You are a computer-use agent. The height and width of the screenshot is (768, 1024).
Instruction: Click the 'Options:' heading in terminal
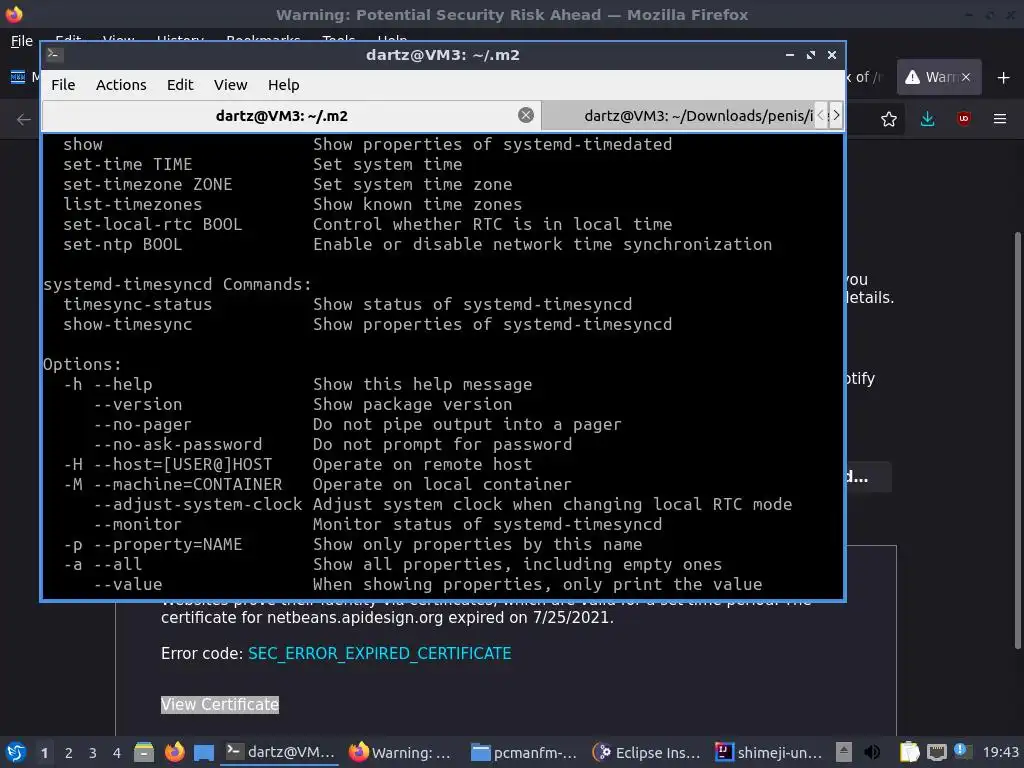click(x=82, y=364)
